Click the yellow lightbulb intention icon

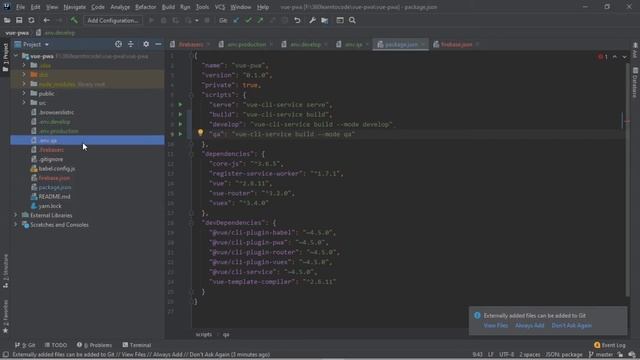[200, 133]
